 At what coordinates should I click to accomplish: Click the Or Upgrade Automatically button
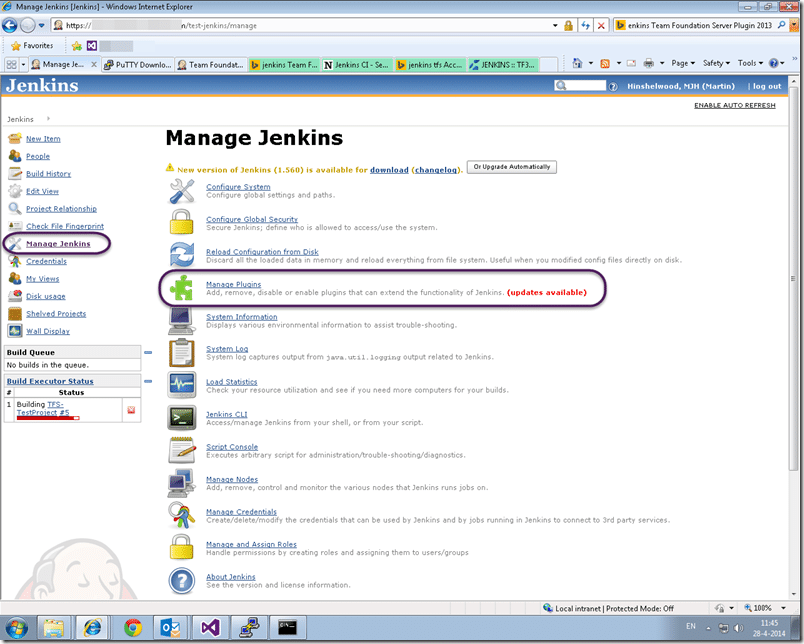(x=512, y=167)
